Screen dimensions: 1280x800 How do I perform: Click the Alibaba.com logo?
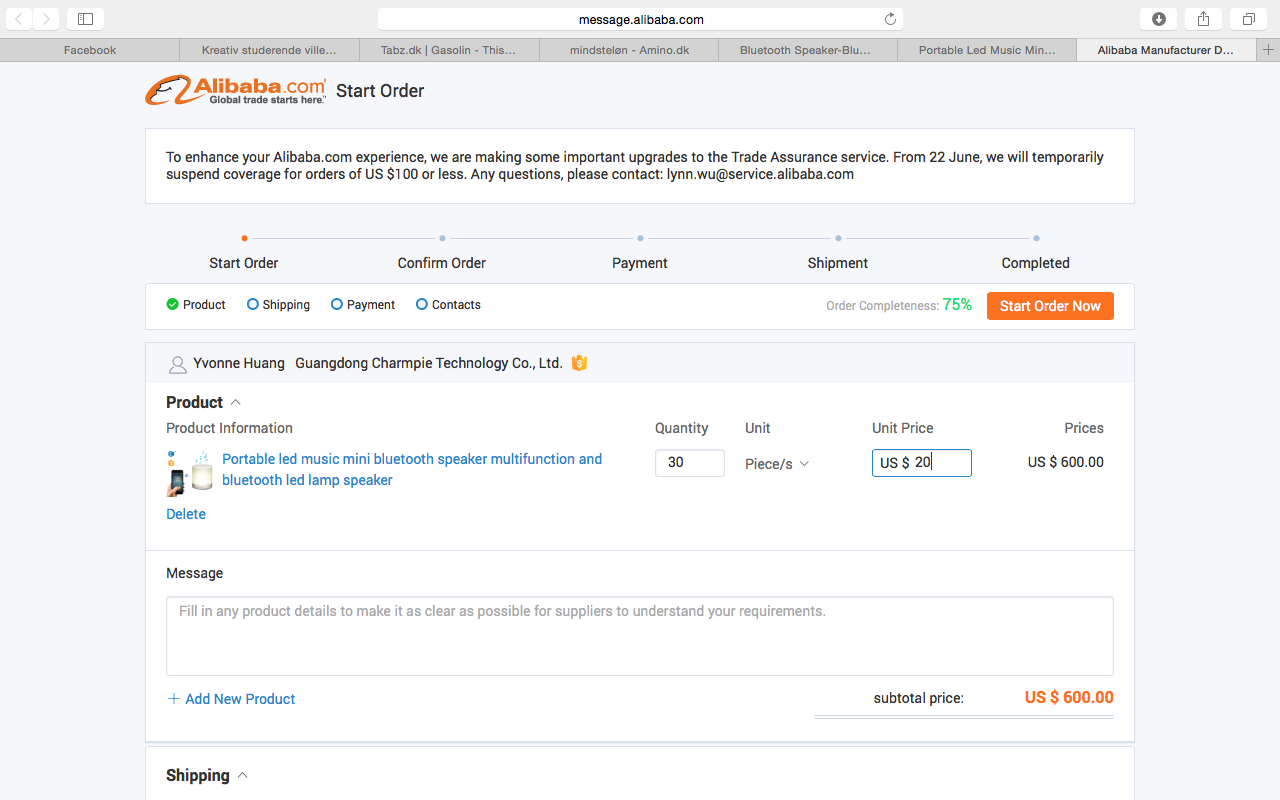pyautogui.click(x=235, y=90)
